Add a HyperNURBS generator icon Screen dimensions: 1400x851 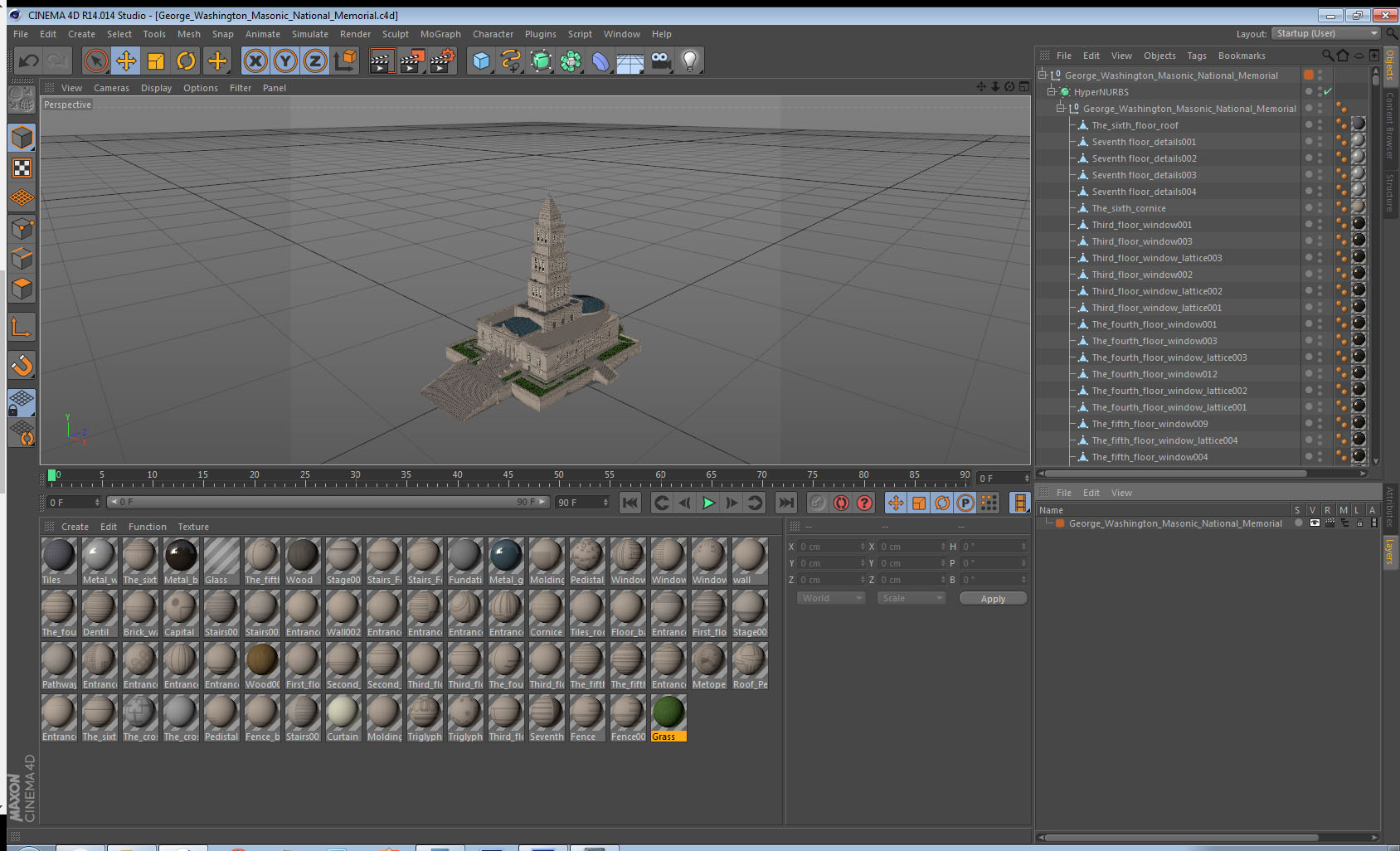point(541,61)
